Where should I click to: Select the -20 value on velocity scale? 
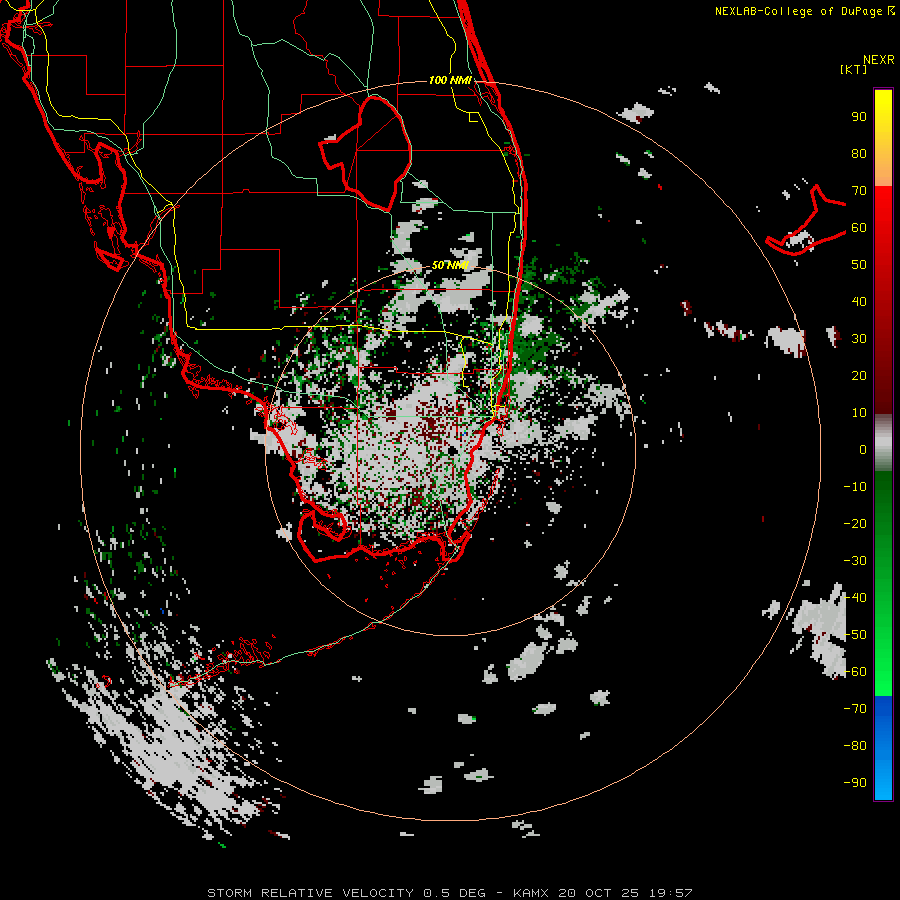[855, 524]
